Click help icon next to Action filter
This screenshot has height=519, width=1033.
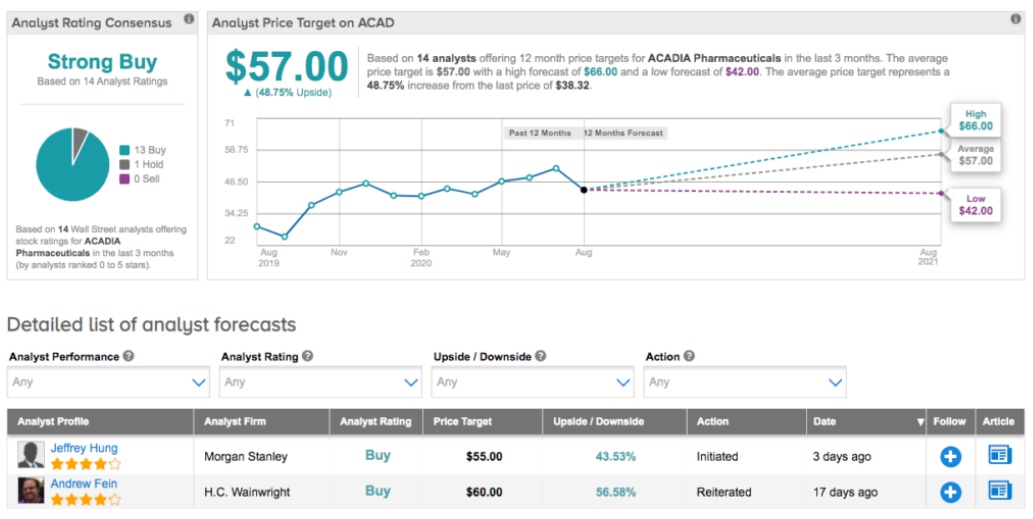coord(689,357)
